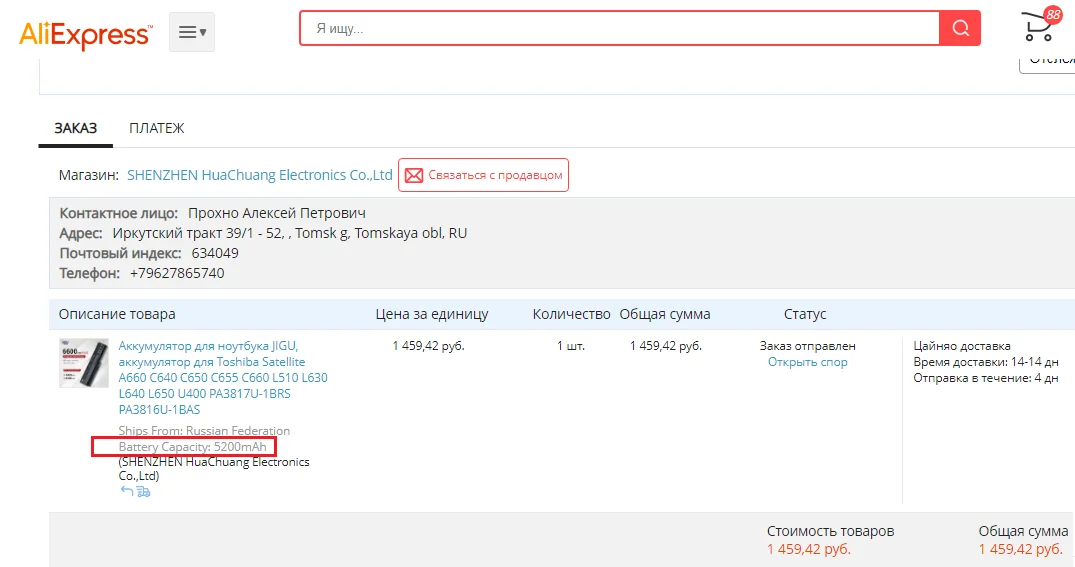Image resolution: width=1075 pixels, height=567 pixels.
Task: Open SHENZHEN HuaChuang Electronics store link
Action: 259,175
